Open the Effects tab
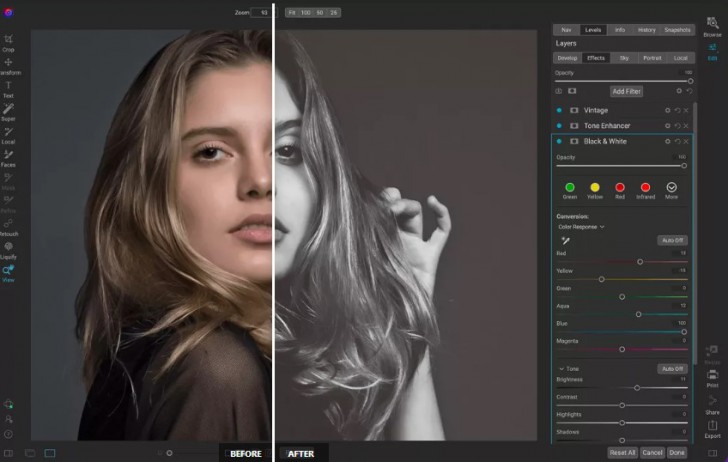 [x=596, y=58]
